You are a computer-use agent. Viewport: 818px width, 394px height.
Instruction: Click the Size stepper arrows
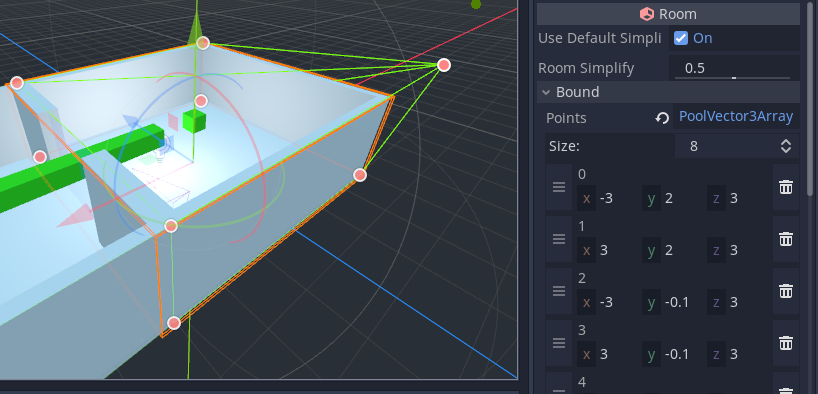[786, 146]
